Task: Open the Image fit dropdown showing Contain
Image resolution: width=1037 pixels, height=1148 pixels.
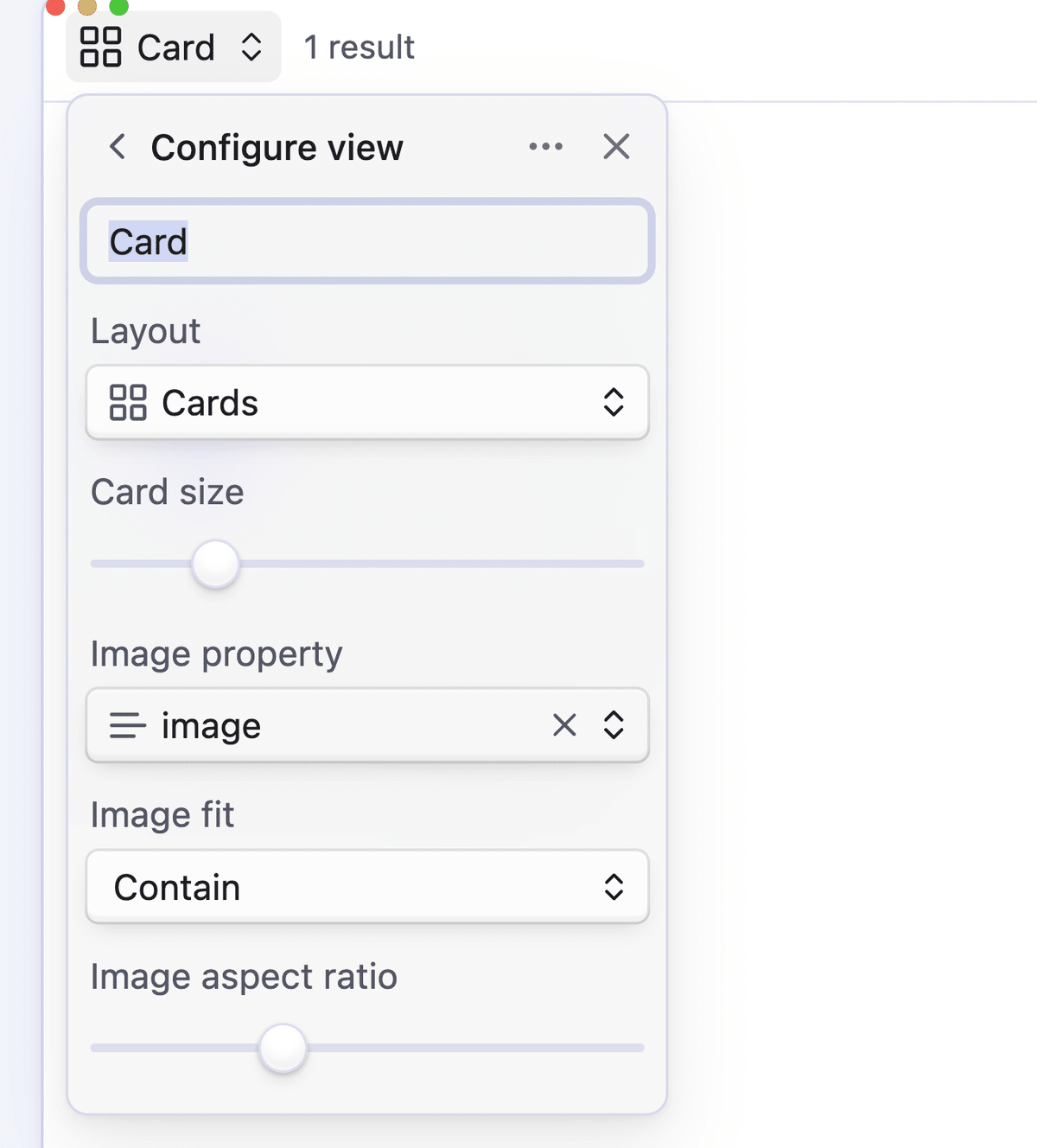Action: 367,887
